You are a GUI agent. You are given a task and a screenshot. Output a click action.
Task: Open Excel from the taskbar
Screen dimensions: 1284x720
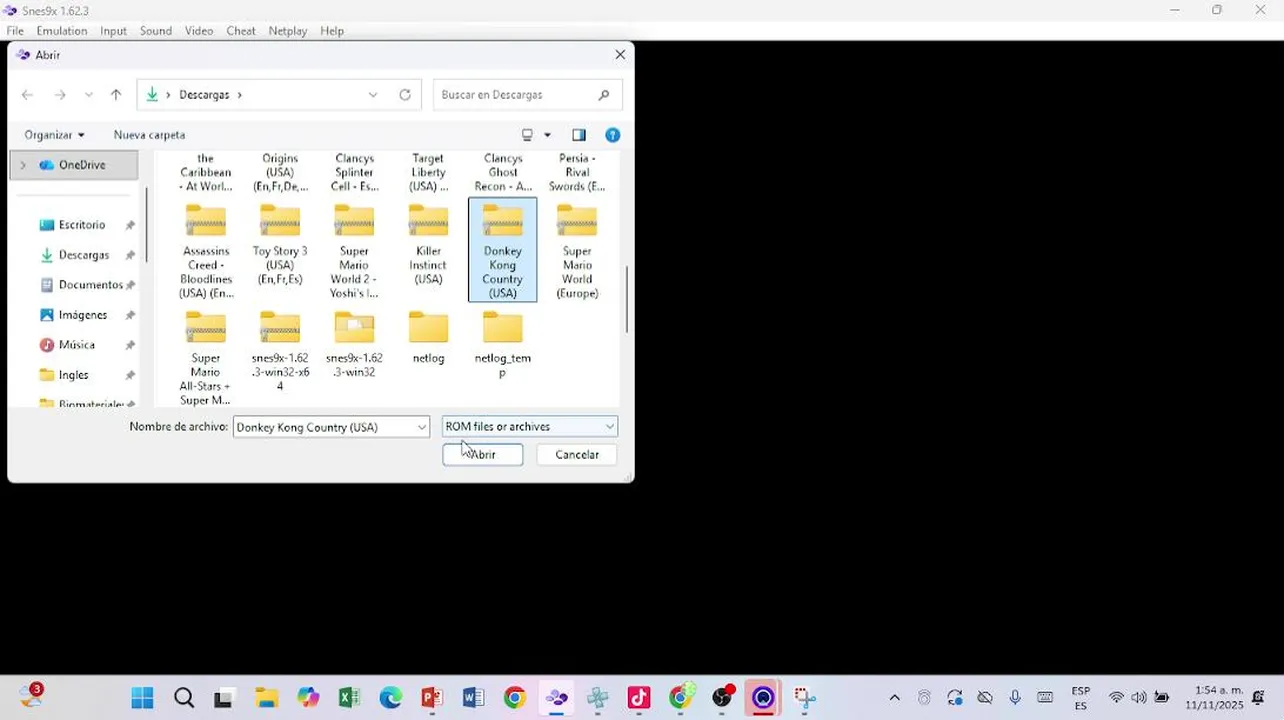click(349, 698)
